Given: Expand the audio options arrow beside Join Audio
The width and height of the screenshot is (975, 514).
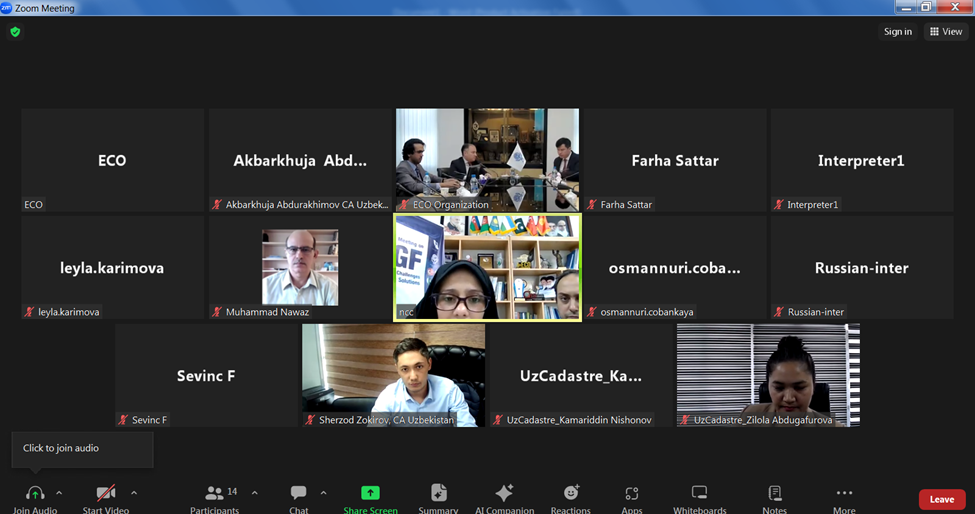Looking at the screenshot, I should [59, 493].
